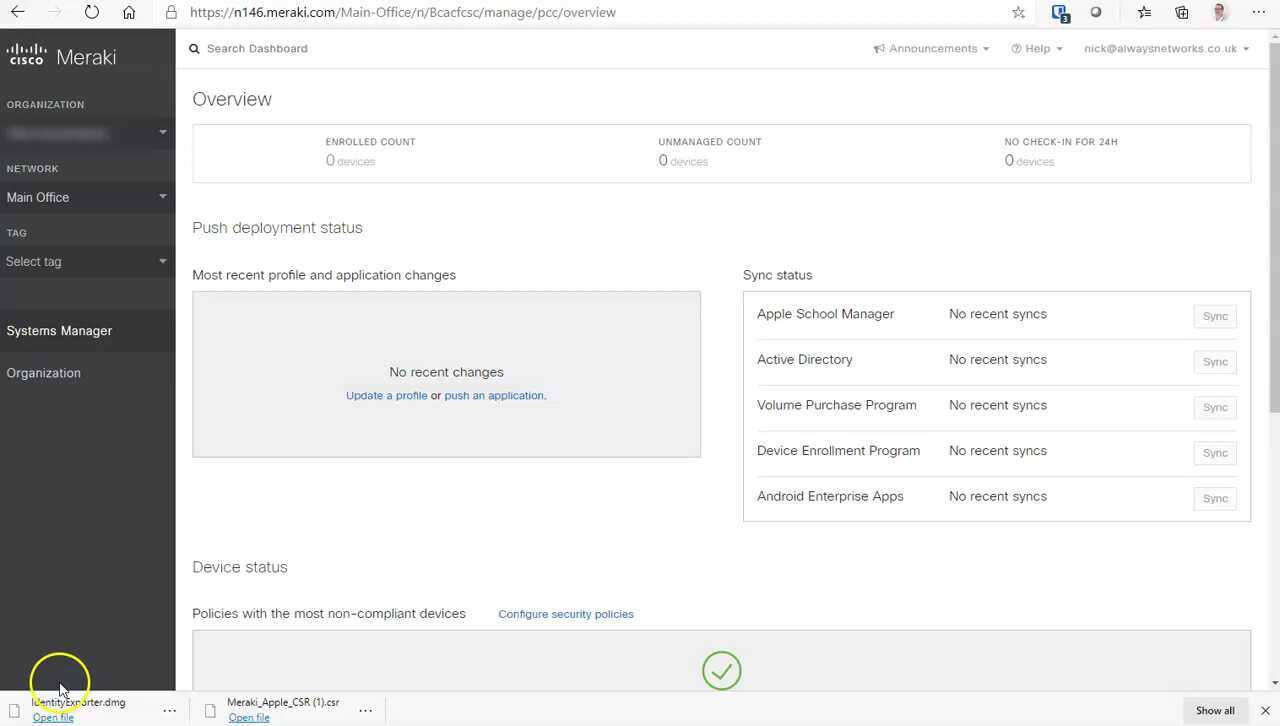
Task: Open the Help menu
Action: coord(1037,48)
